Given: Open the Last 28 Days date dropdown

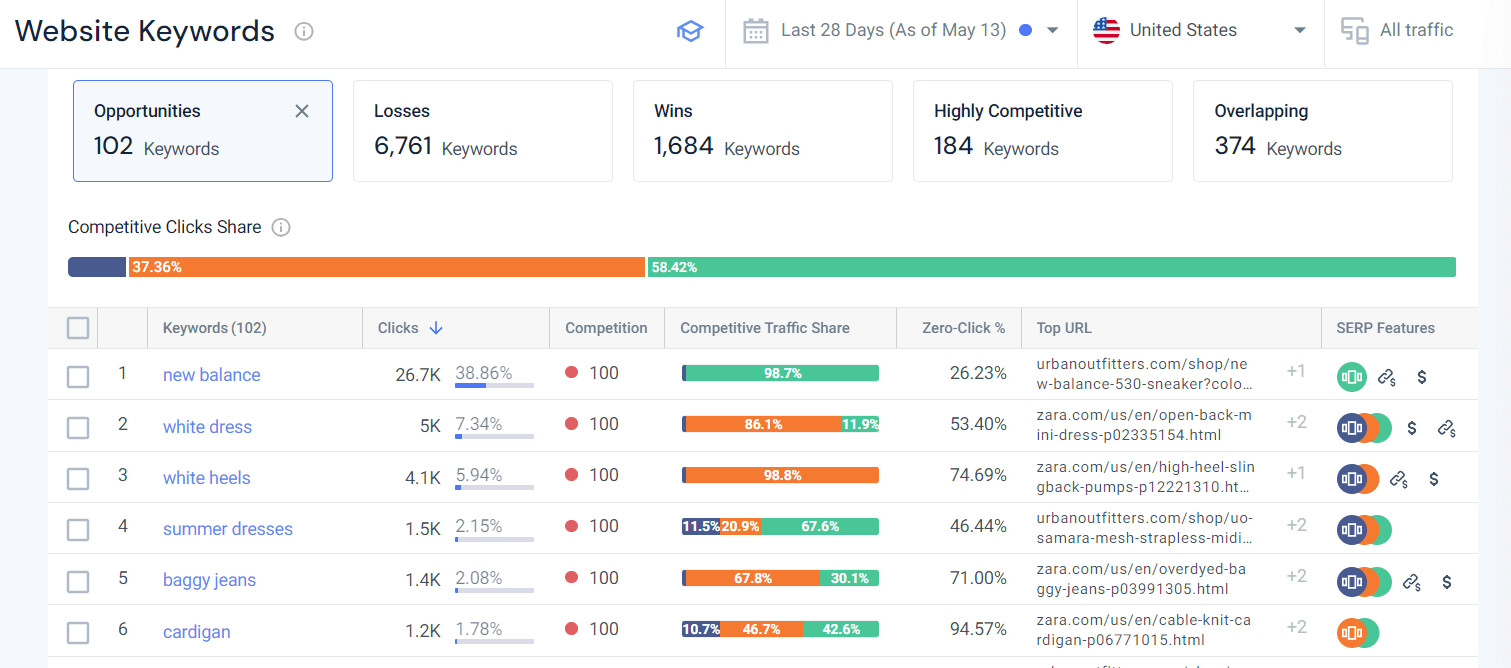Looking at the screenshot, I should coord(900,31).
